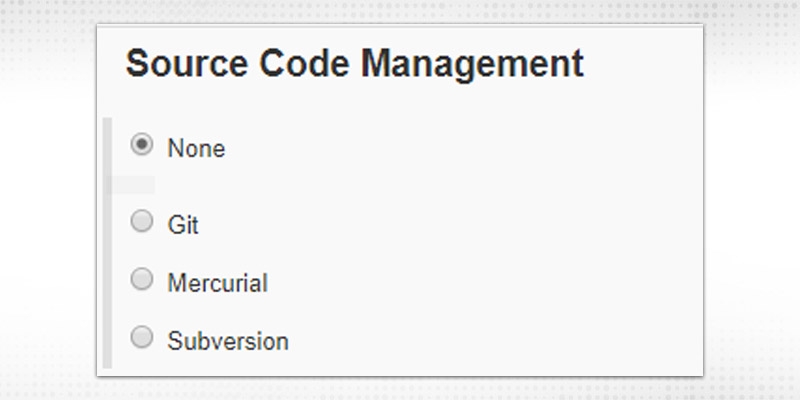
Task: Select the None radio button
Action: click(142, 145)
